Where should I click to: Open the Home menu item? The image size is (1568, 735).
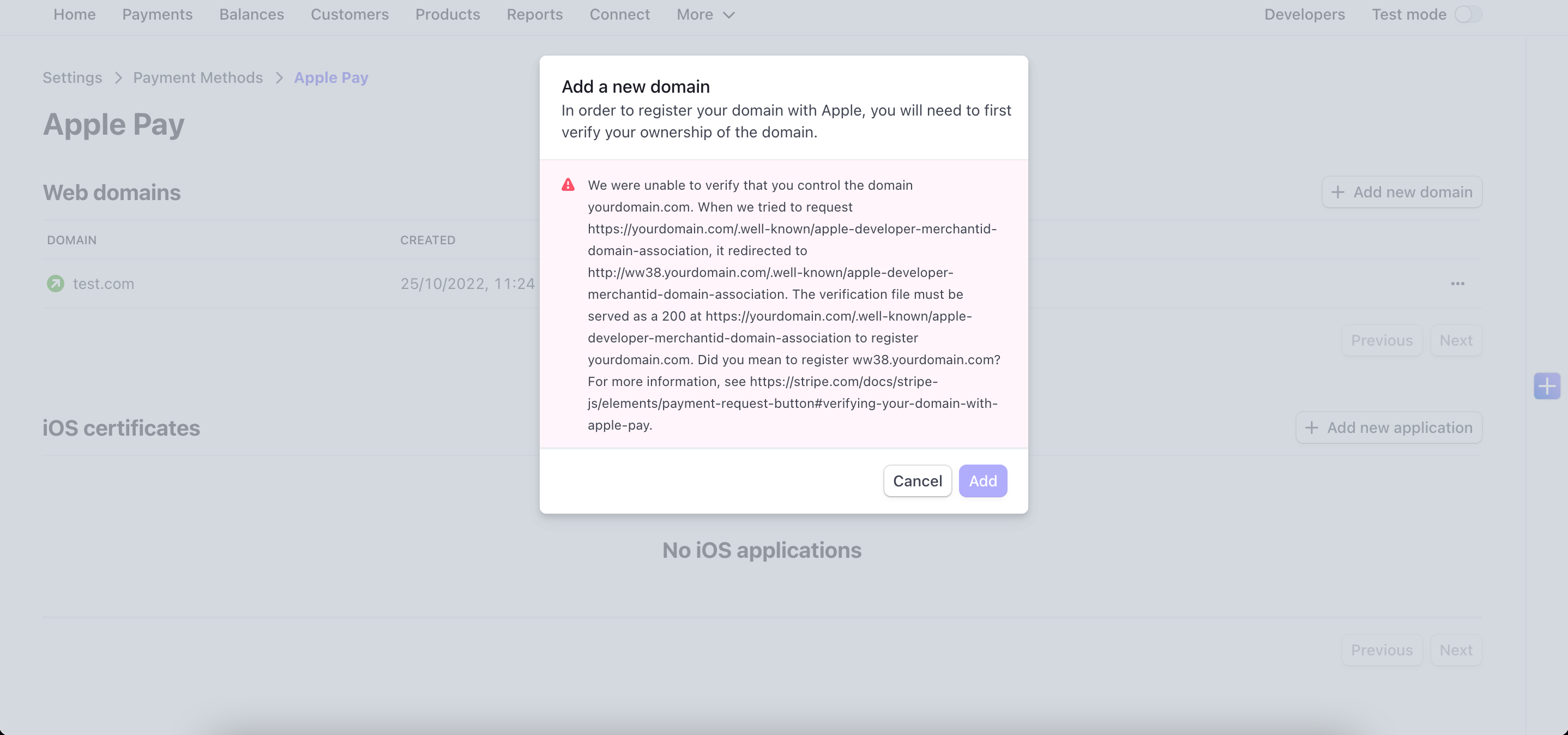pyautogui.click(x=74, y=14)
